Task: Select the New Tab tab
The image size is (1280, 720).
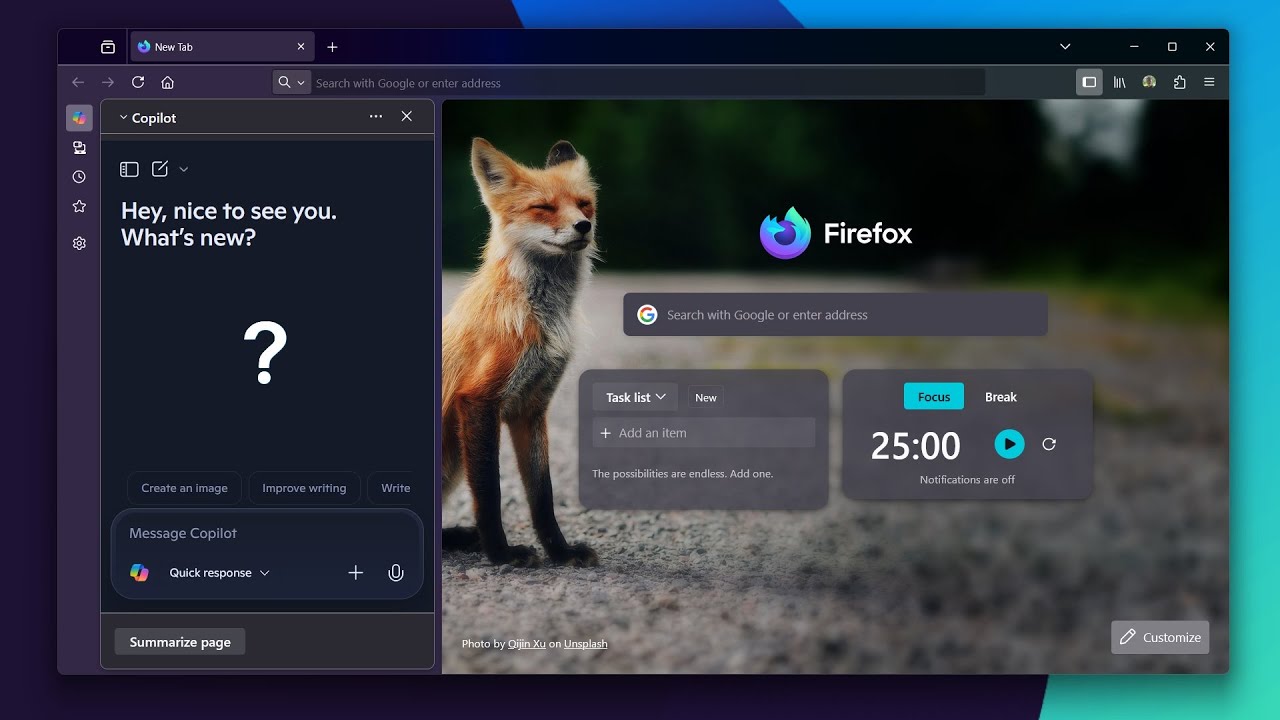Action: pos(222,47)
